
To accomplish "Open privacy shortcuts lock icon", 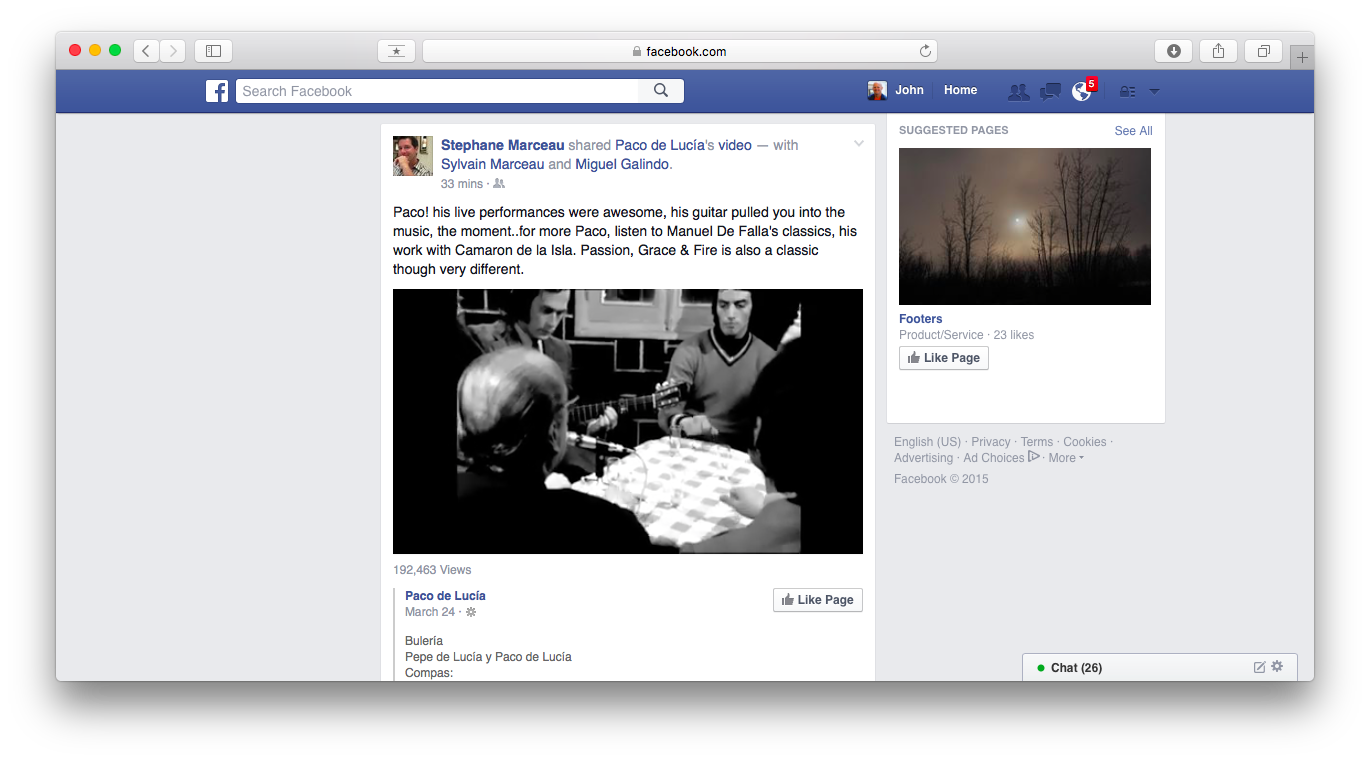I will pyautogui.click(x=1127, y=91).
